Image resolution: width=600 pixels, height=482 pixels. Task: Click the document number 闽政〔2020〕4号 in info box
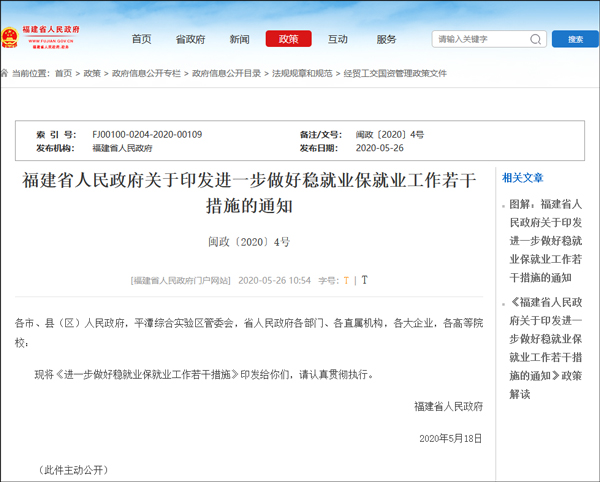[390, 135]
